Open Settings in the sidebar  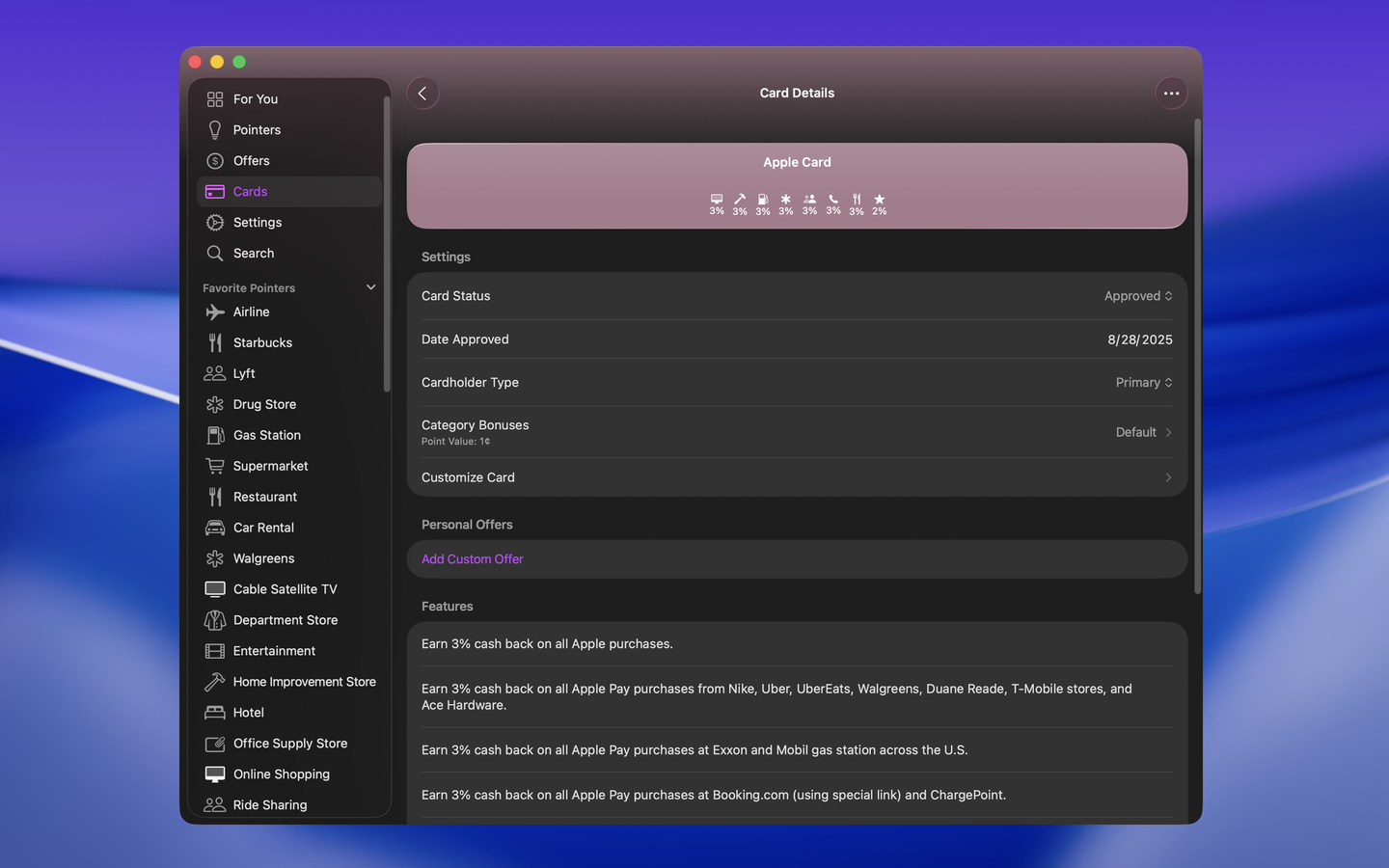[x=258, y=223]
